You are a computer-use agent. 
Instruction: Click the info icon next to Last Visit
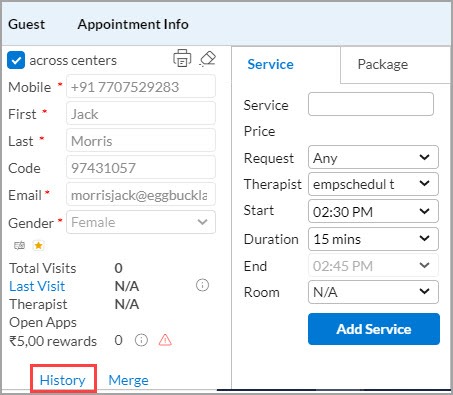click(x=202, y=285)
